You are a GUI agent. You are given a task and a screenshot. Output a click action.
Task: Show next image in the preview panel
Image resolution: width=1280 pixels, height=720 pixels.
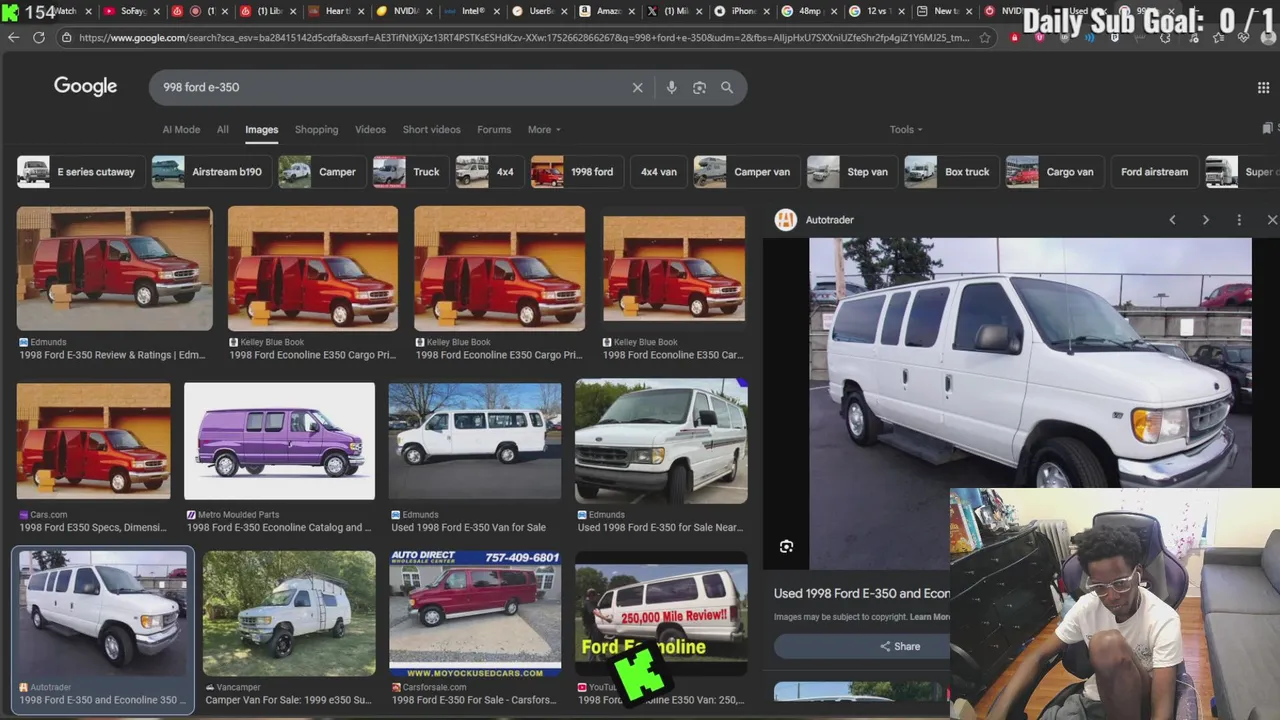pyautogui.click(x=1205, y=220)
